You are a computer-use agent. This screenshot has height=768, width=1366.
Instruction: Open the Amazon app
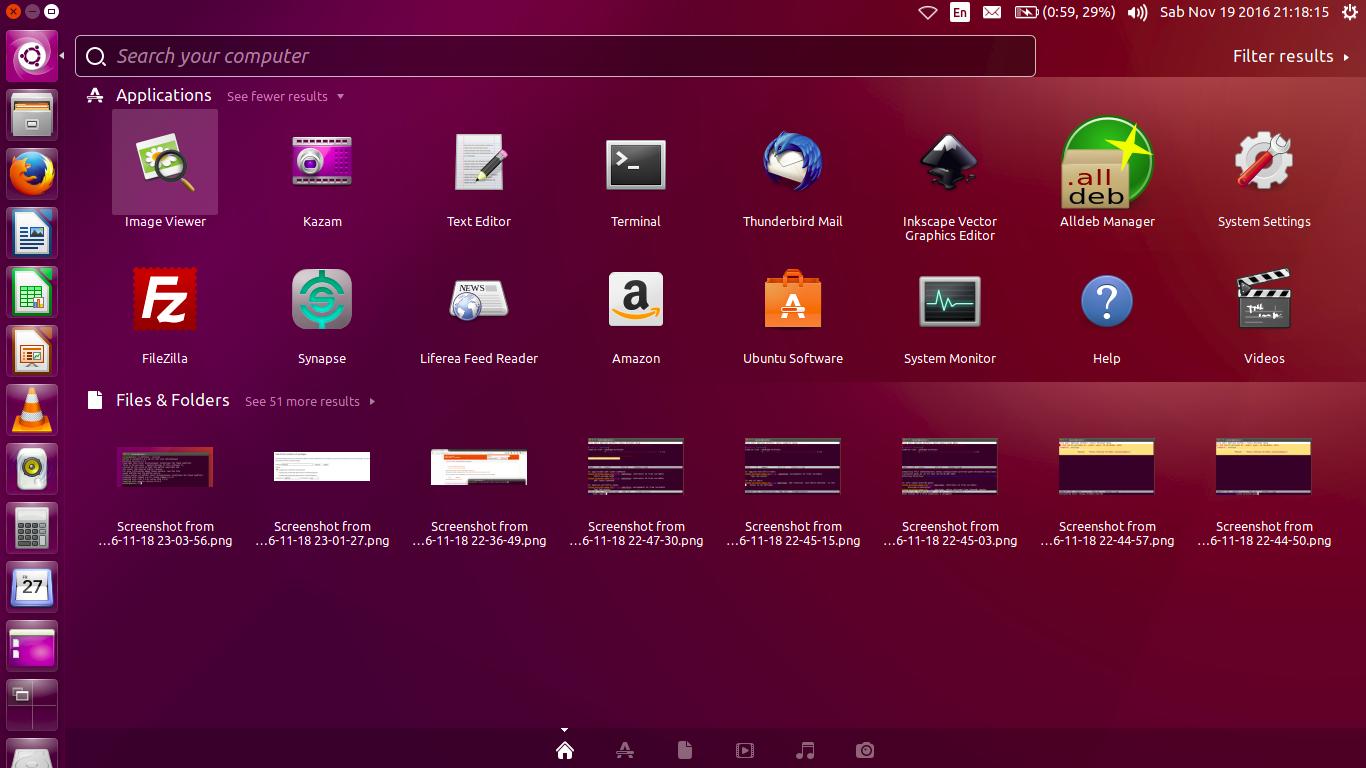click(636, 299)
